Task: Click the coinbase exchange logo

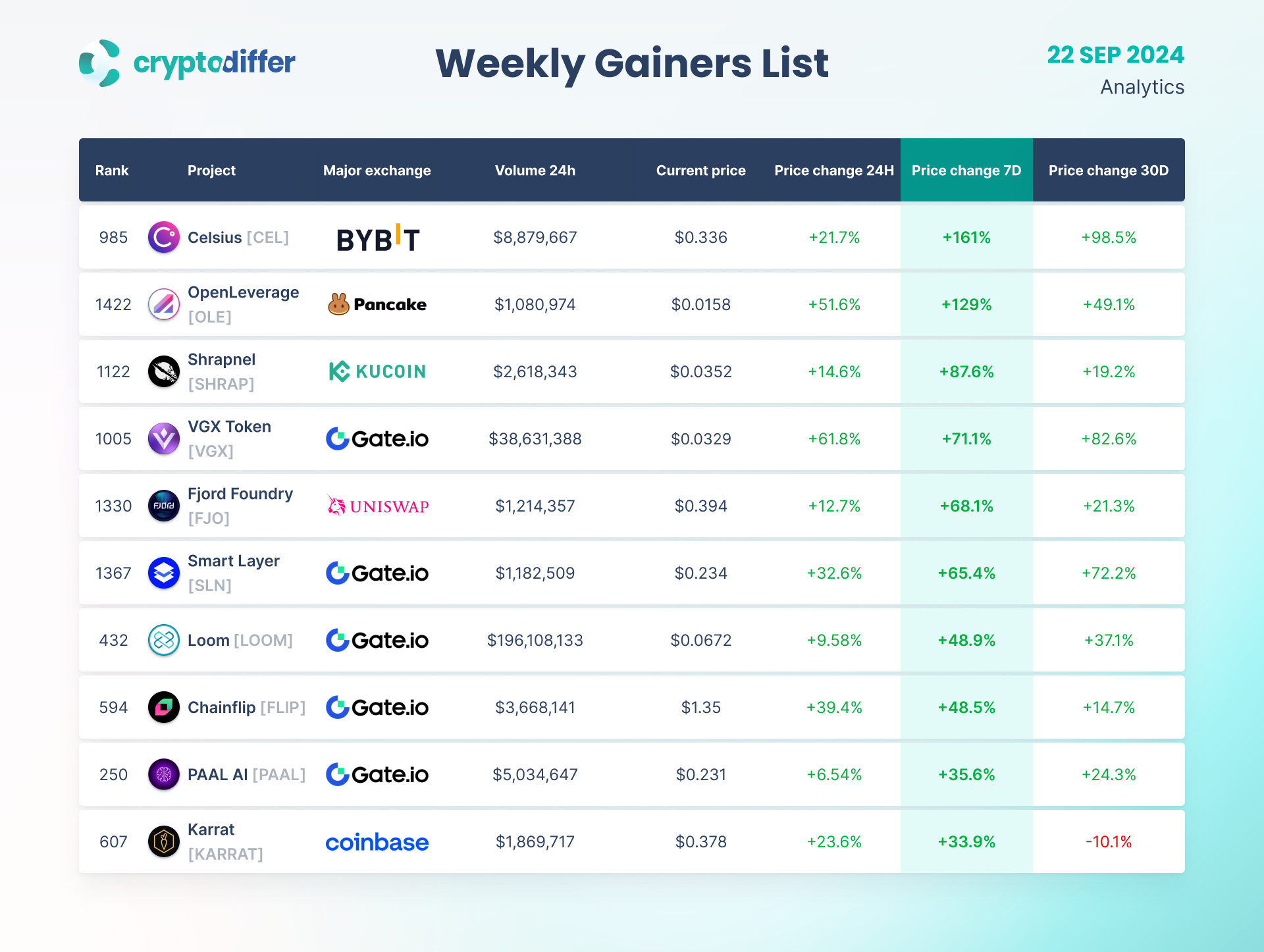Action: 377,842
